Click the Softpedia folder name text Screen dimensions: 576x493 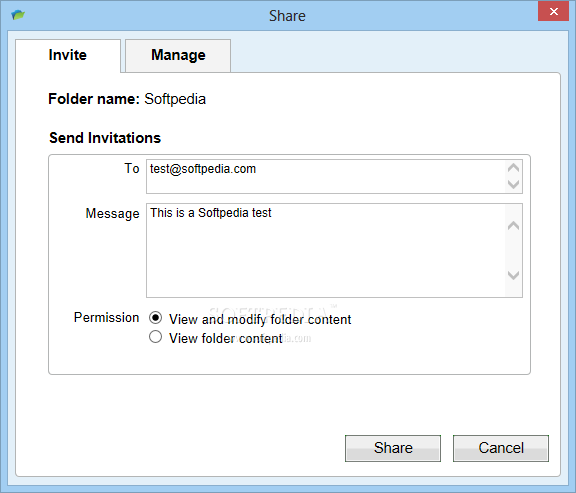(175, 99)
